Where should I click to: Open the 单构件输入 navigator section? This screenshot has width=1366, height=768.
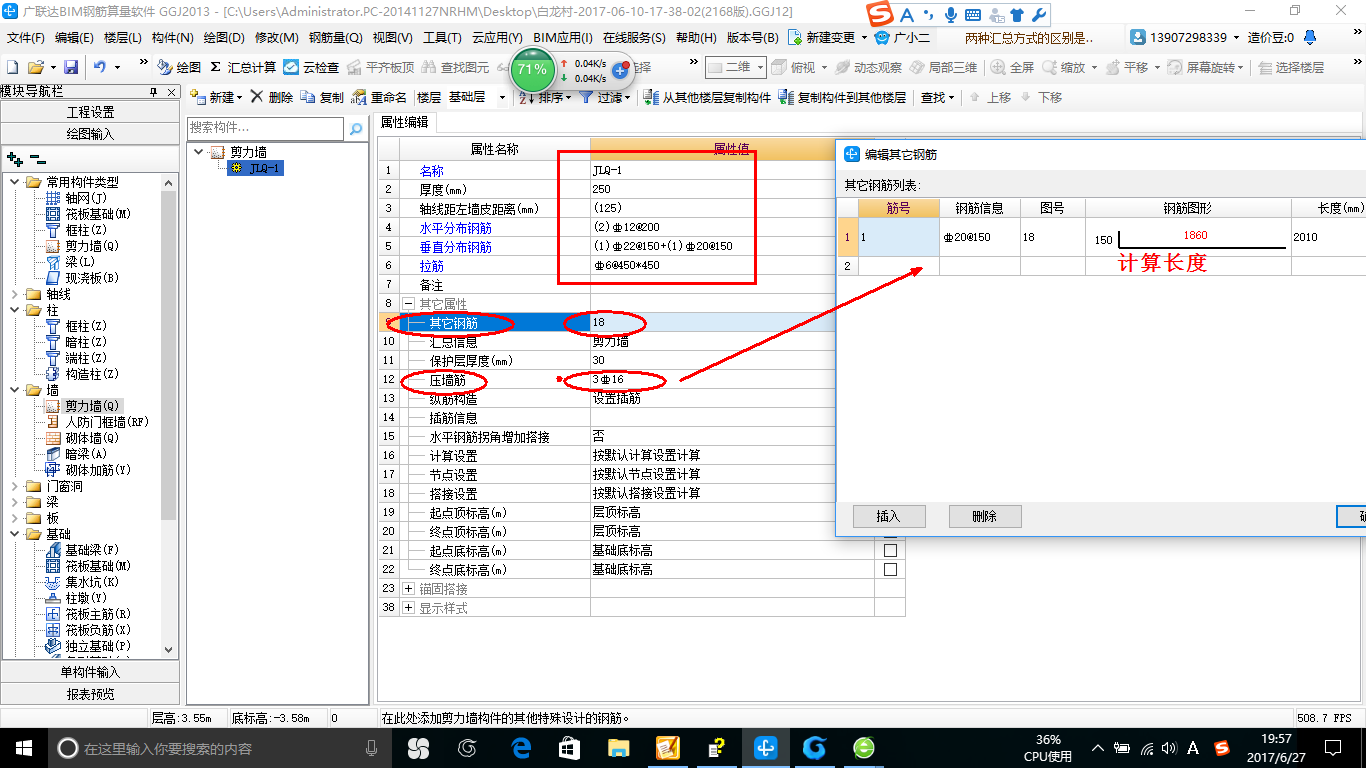pos(91,672)
